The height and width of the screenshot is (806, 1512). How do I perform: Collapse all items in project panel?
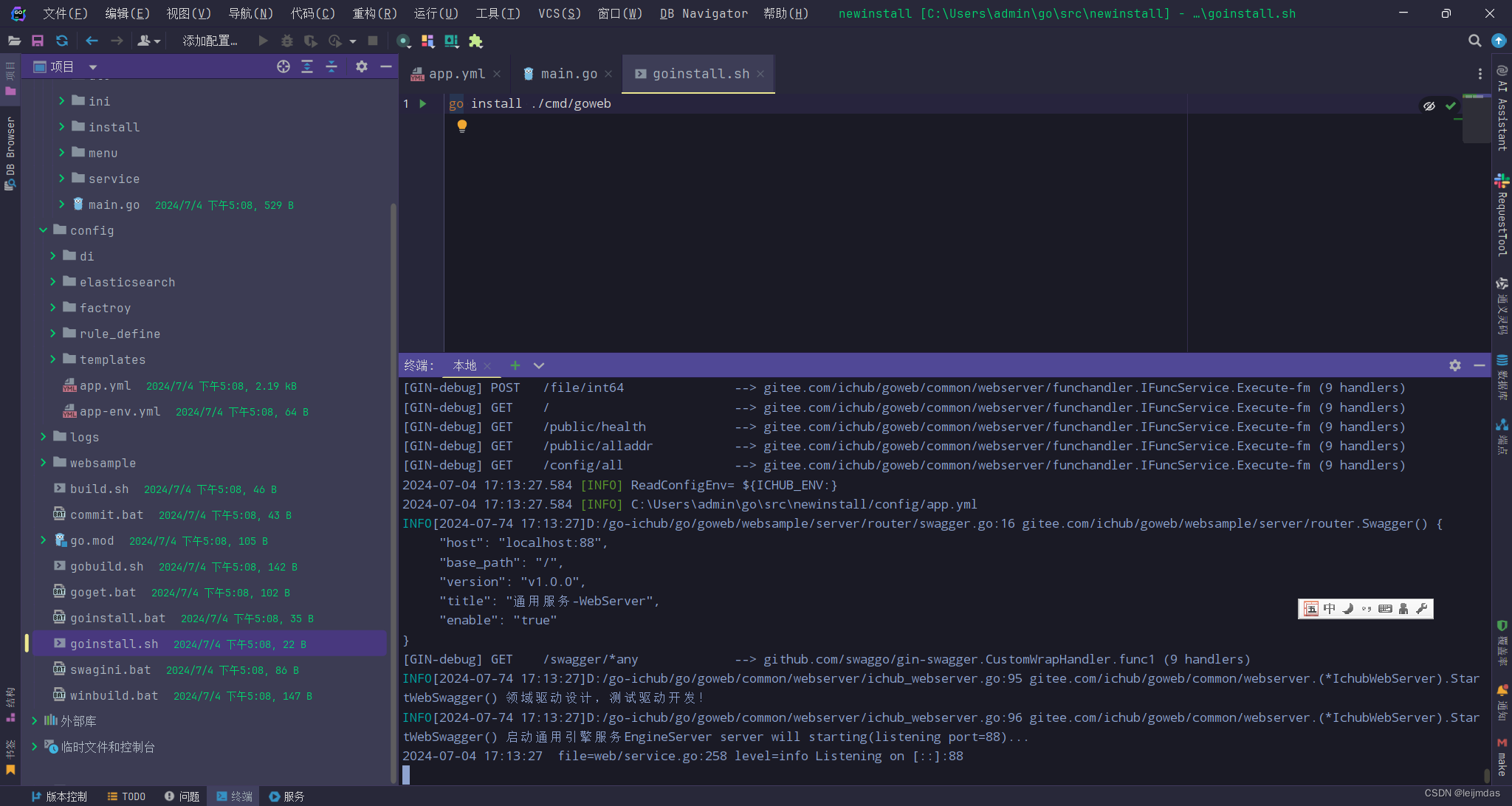click(331, 66)
